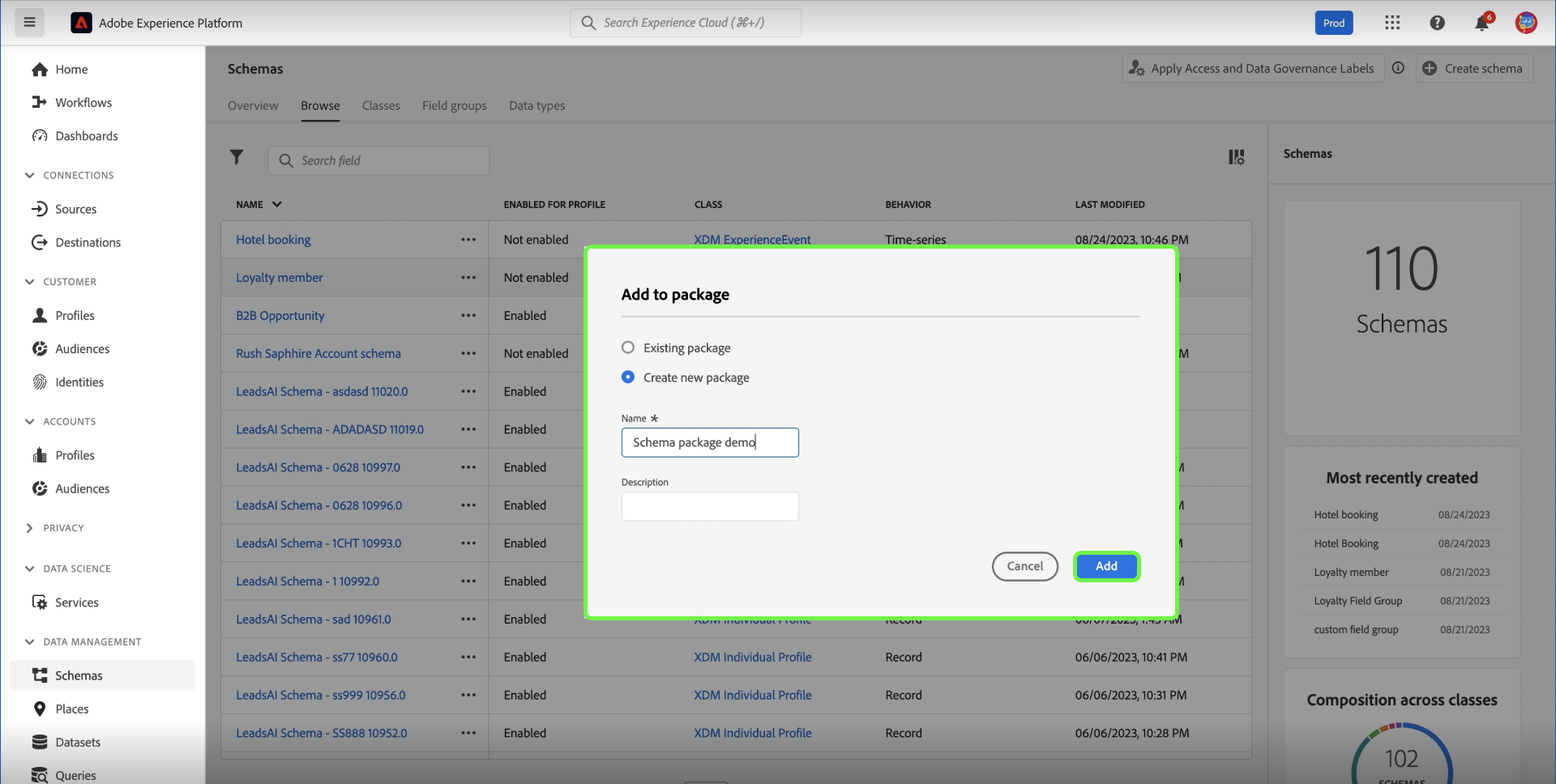Click Loyalty Field Group in recently created
The width and height of the screenshot is (1556, 784).
point(1358,601)
